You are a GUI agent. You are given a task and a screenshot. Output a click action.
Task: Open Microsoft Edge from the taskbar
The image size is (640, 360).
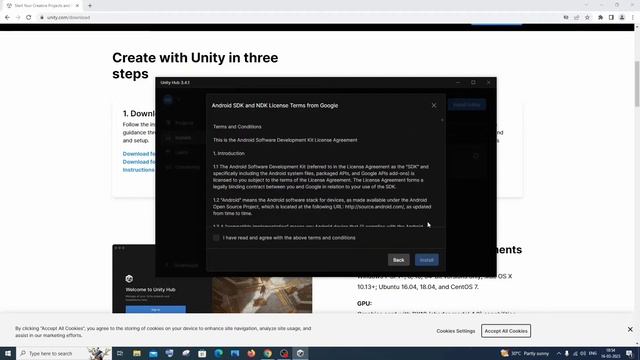click(x=218, y=353)
